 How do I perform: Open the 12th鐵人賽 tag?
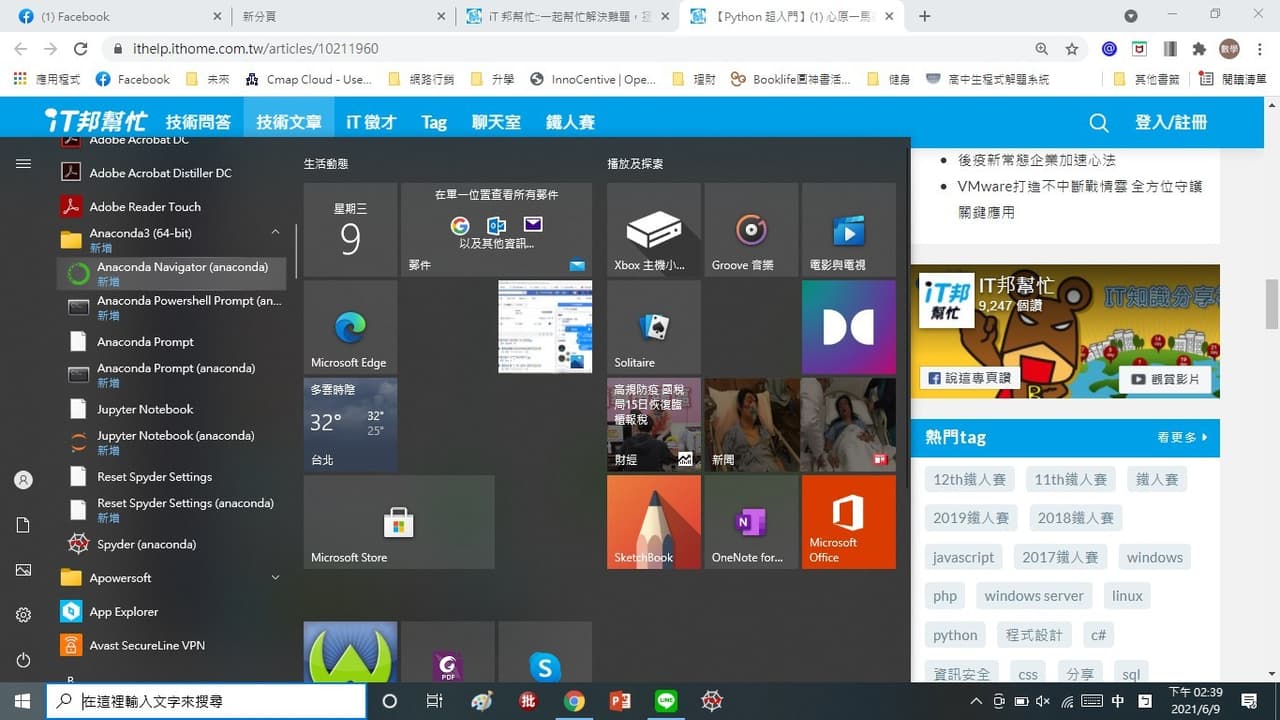[969, 479]
